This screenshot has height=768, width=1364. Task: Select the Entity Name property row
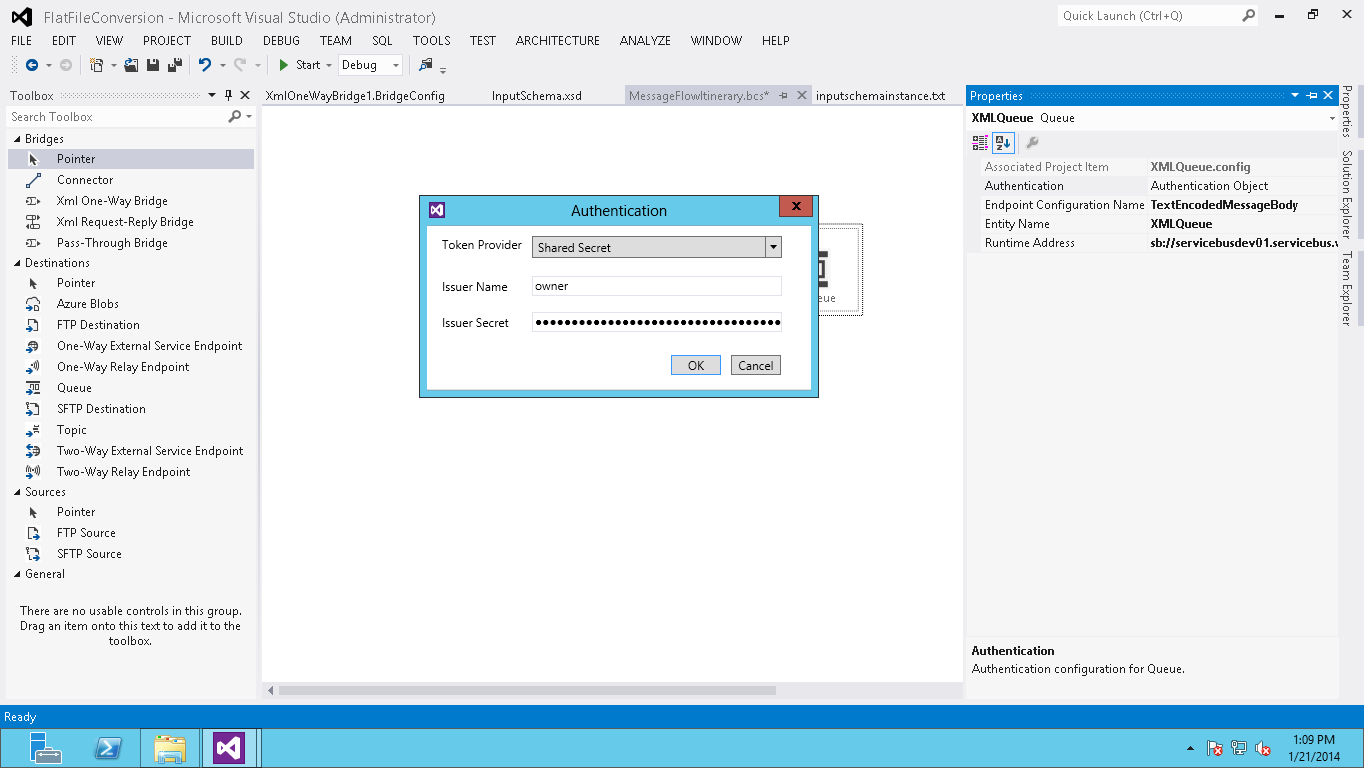[x=1152, y=224]
